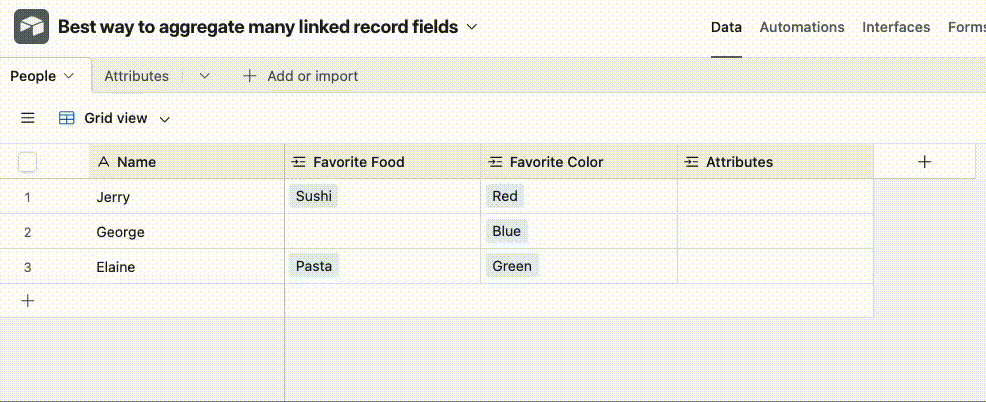Screen dimensions: 986x402
Task: Click the Favorite Food linked-record field icon
Action: [x=299, y=162]
